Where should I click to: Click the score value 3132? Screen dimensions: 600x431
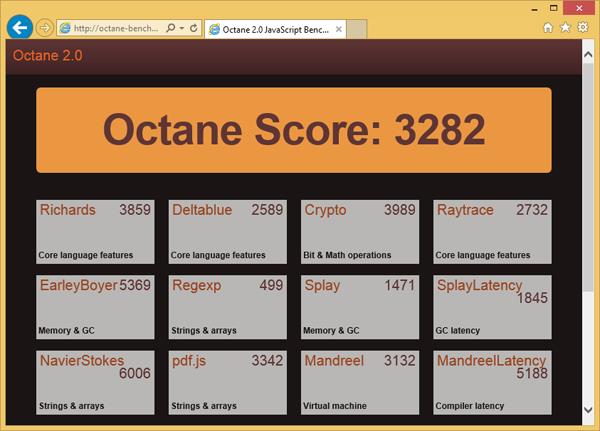click(x=399, y=361)
